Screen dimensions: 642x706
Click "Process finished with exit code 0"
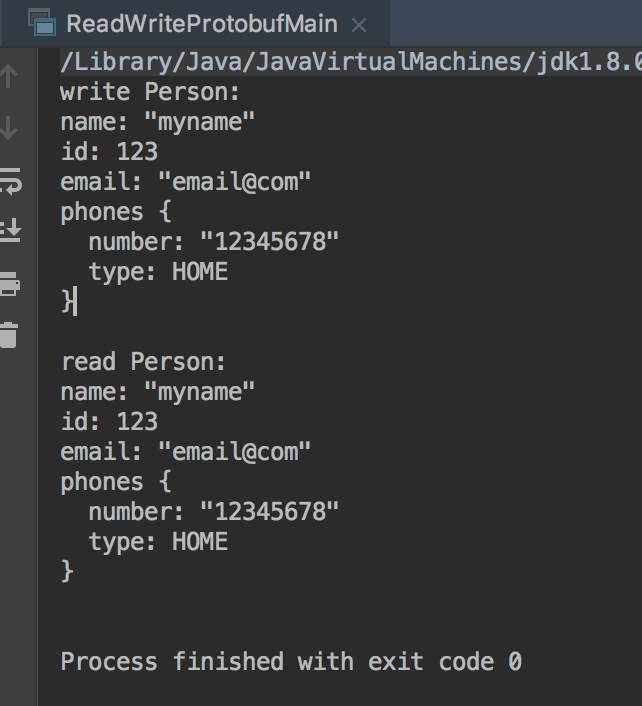(x=291, y=662)
